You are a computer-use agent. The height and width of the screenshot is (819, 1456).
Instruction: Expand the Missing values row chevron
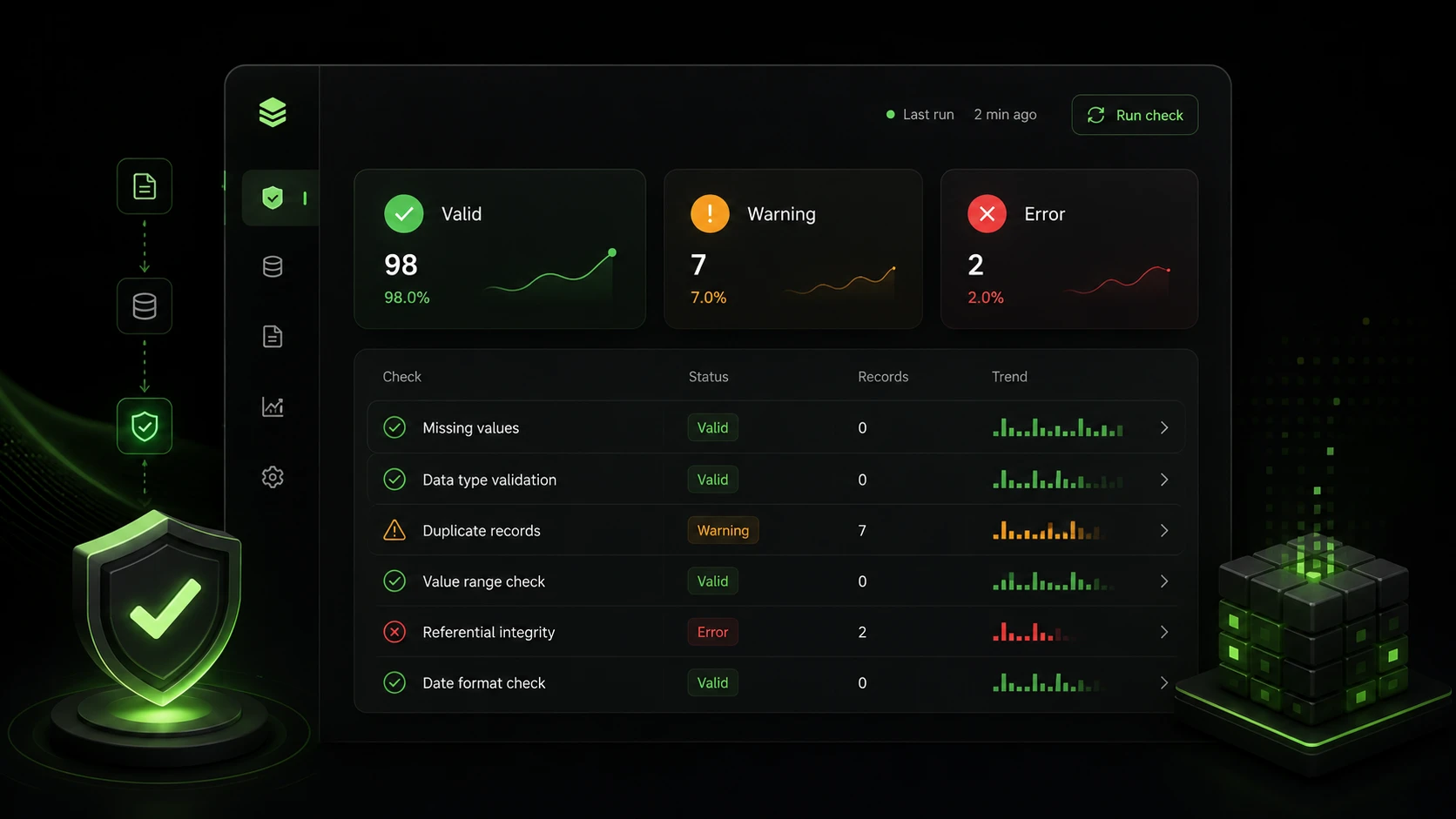point(1164,427)
